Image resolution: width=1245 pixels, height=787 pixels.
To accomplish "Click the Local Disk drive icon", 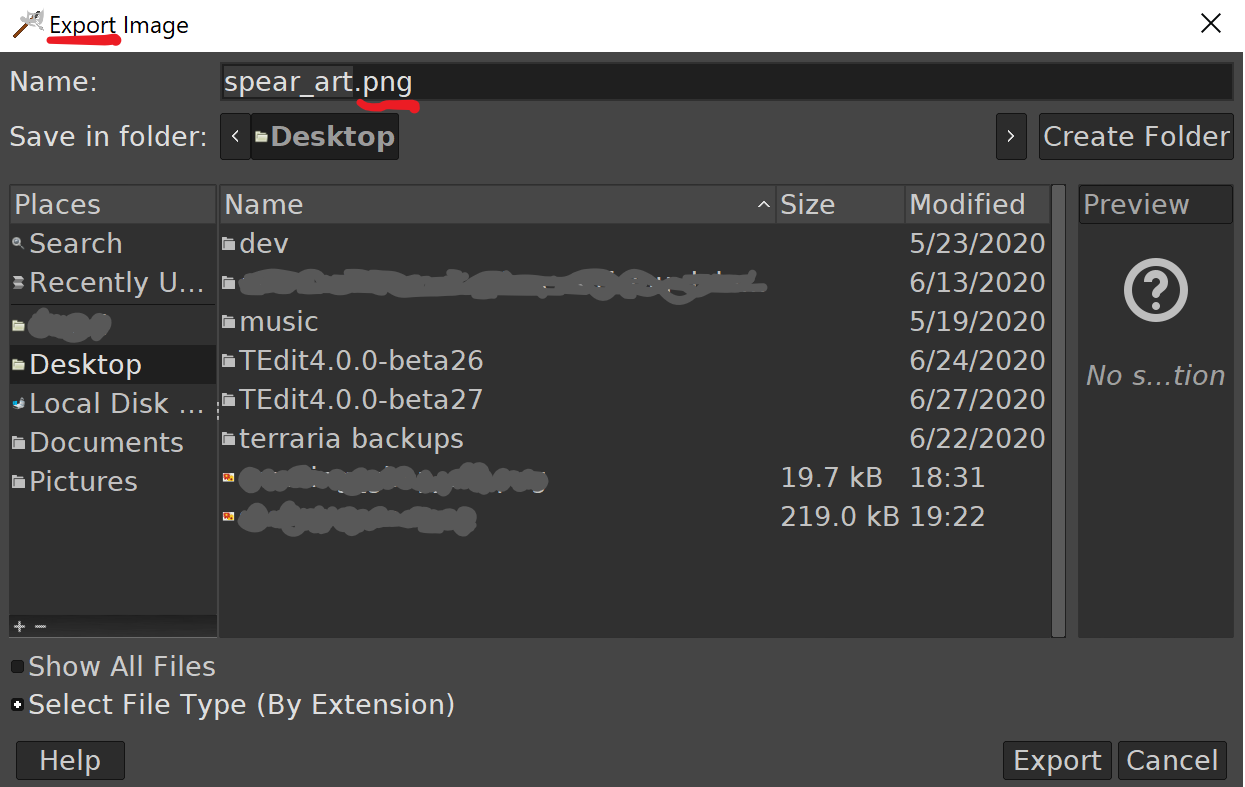I will point(18,404).
